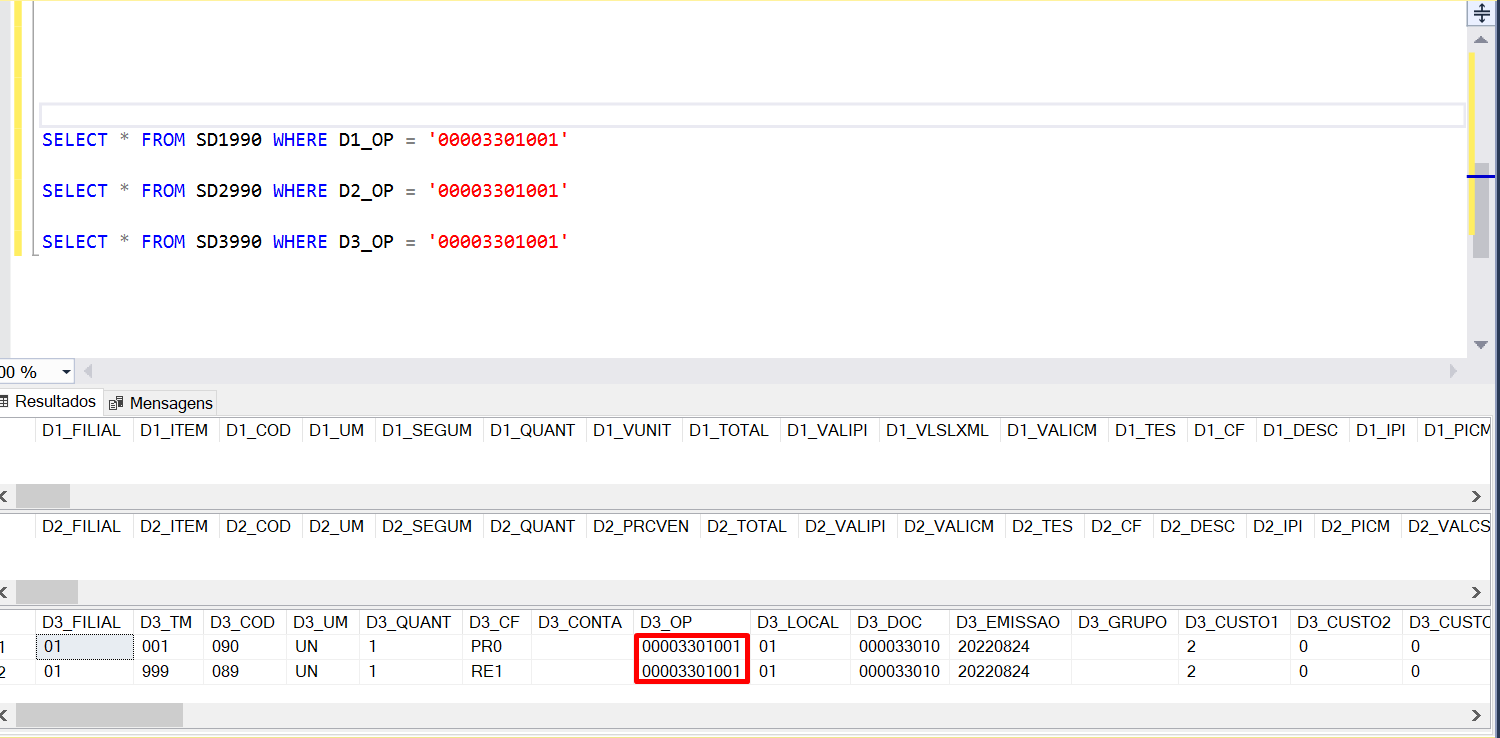Click the SD2990 grid scroll right arrow

tap(1476, 592)
